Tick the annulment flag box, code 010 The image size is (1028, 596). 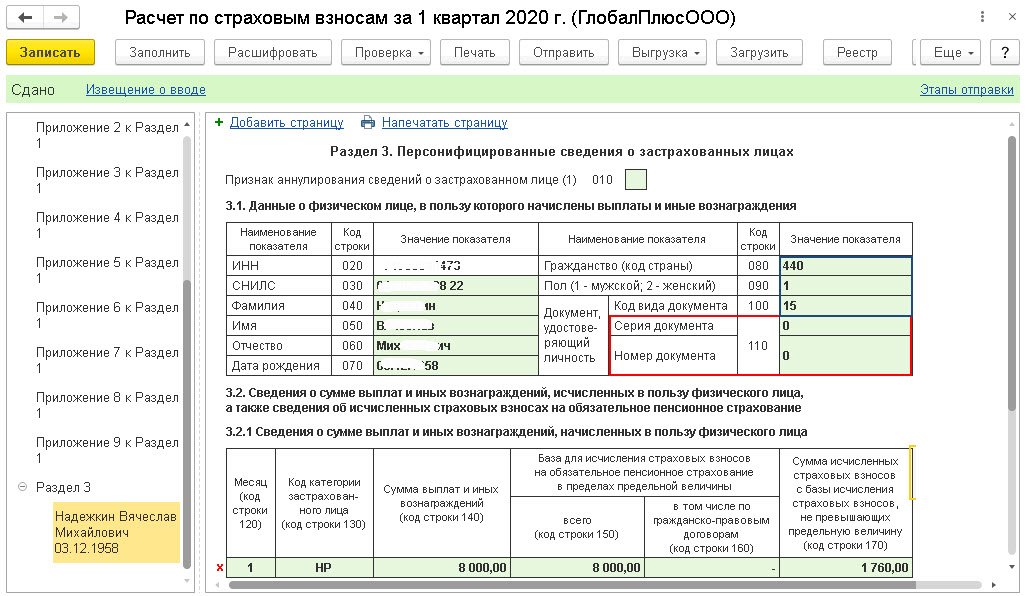click(636, 179)
